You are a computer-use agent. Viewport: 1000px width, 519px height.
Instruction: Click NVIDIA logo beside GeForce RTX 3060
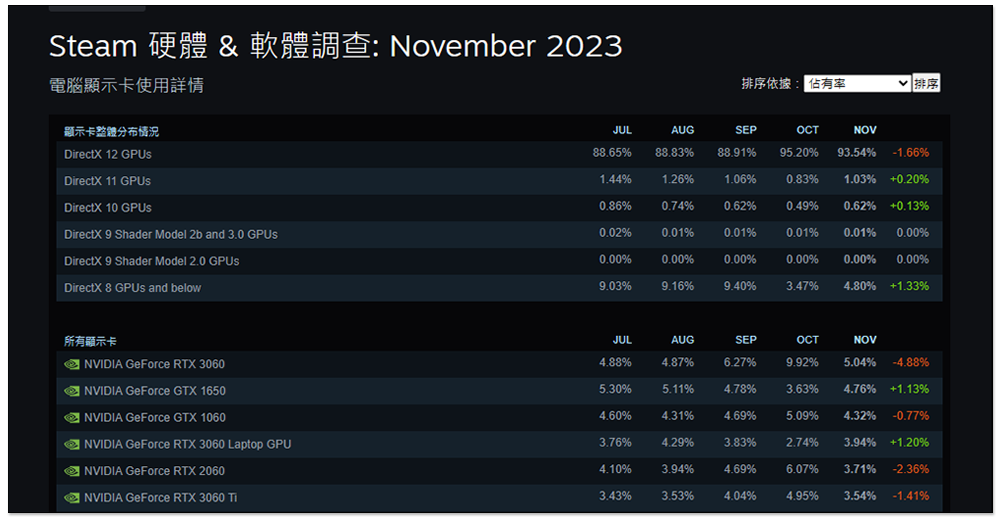coord(71,365)
